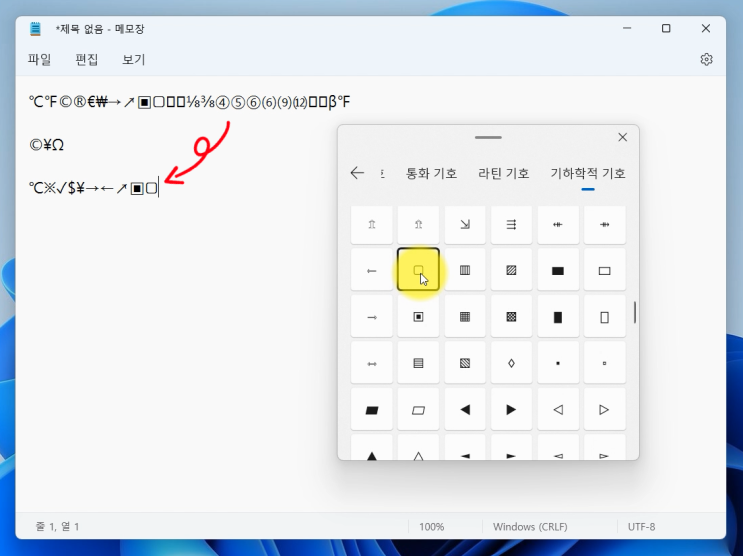The image size is (743, 556).
Task: Open the 보기 menu
Action: (134, 59)
